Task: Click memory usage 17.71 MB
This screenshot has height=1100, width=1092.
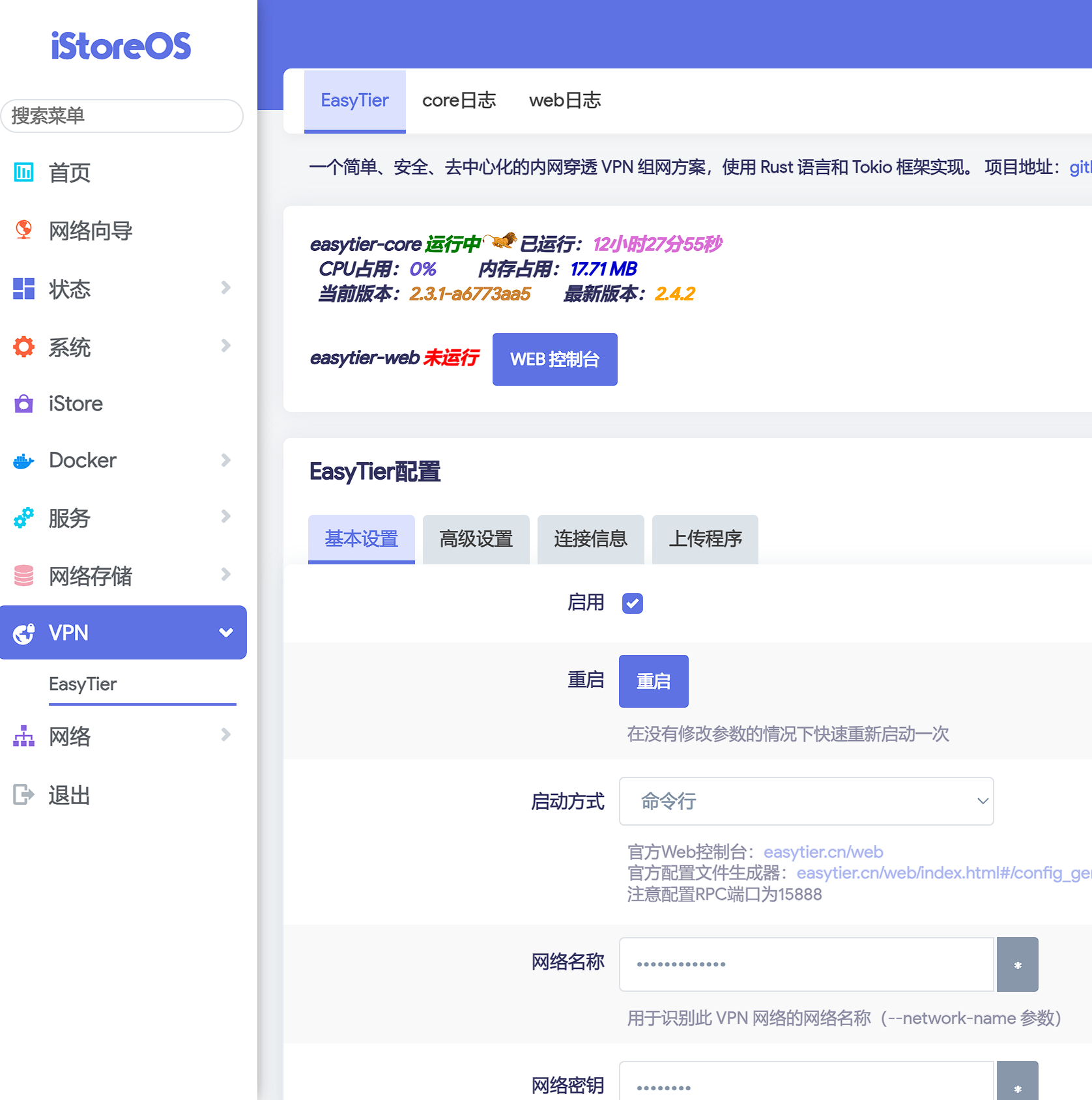Action: 603,269
